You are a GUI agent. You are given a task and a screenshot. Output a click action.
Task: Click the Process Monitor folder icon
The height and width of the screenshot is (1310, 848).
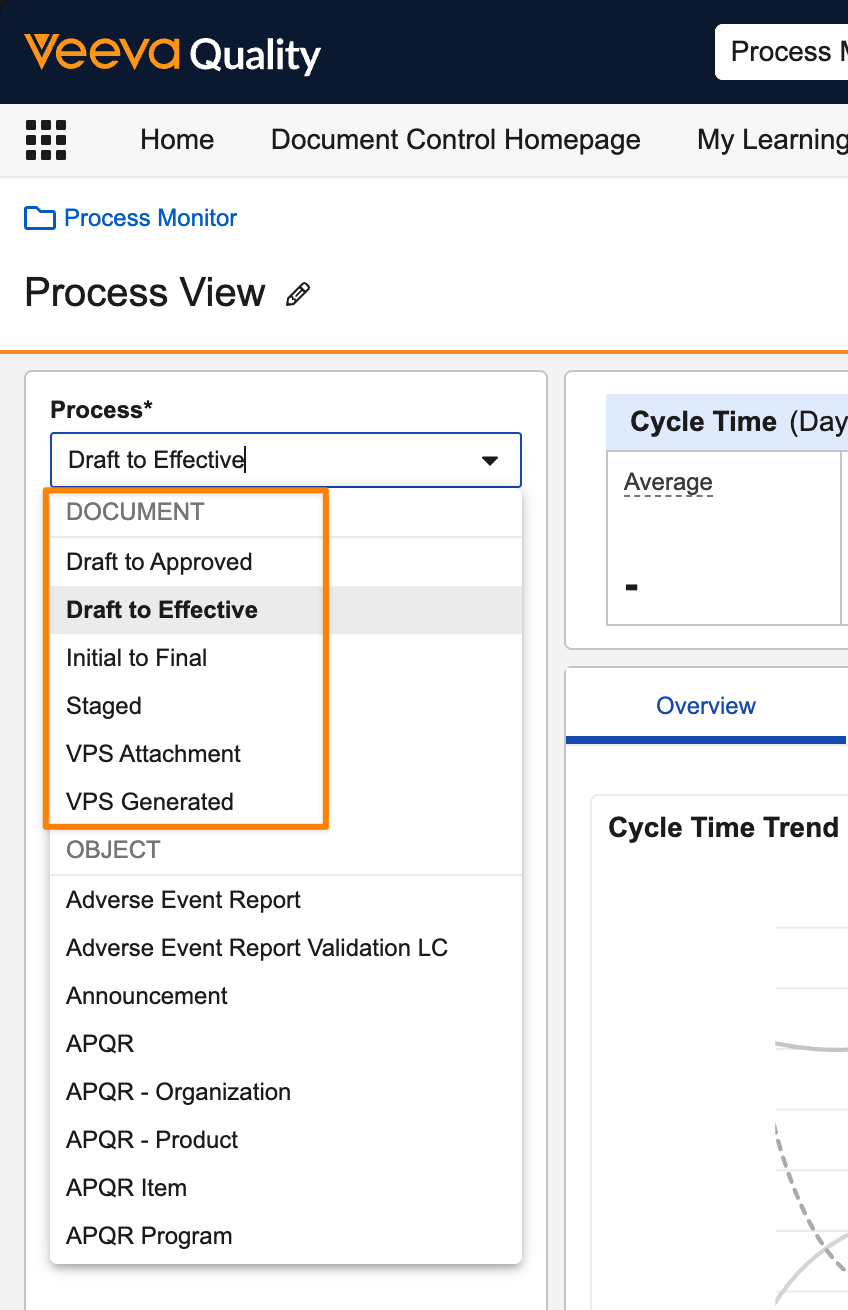tap(39, 218)
